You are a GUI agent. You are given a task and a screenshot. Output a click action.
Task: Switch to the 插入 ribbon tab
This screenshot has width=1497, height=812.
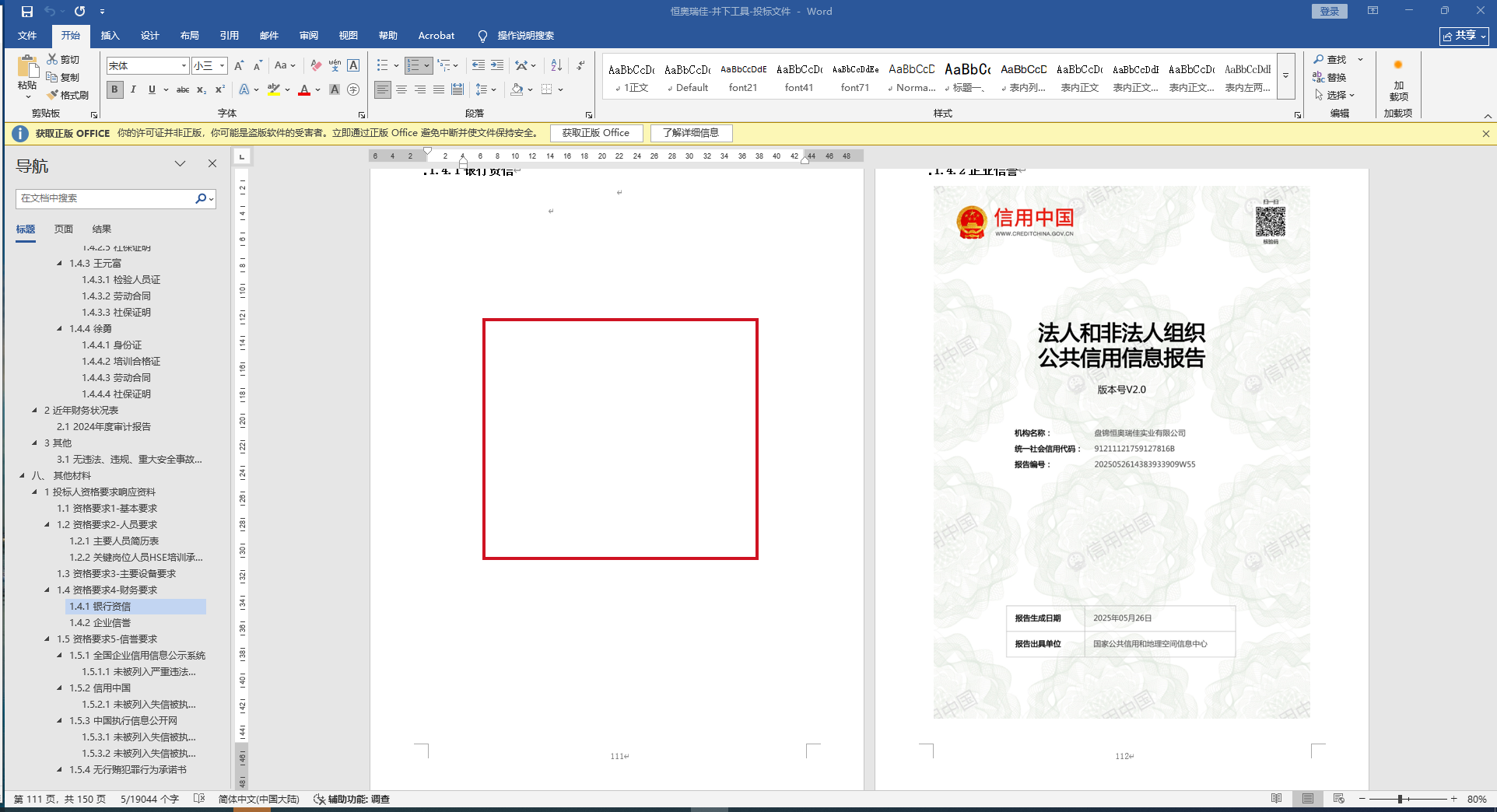110,36
